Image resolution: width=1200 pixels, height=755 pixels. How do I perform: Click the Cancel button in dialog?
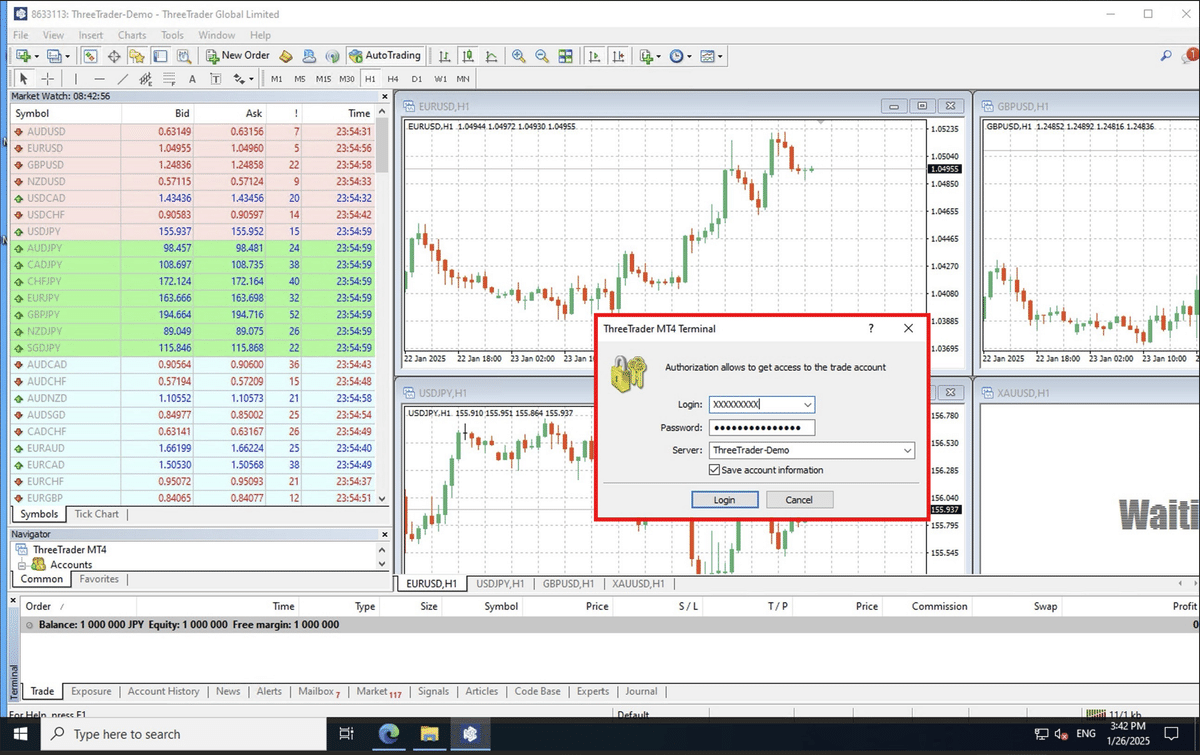[800, 500]
